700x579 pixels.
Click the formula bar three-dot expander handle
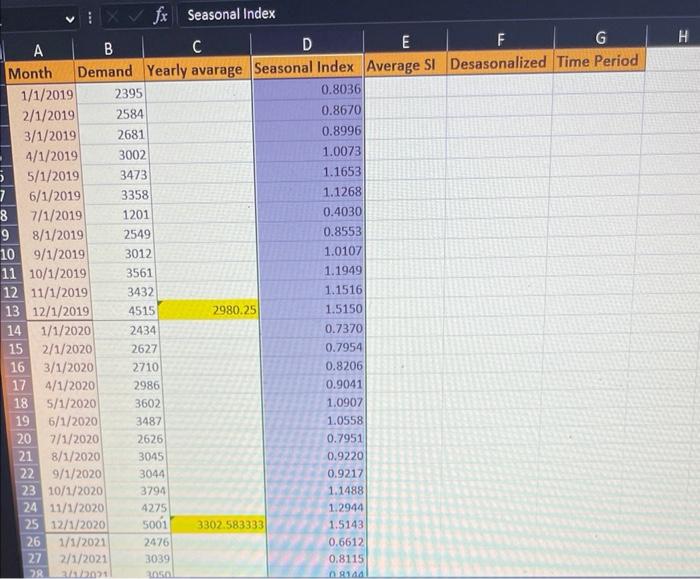pyautogui.click(x=90, y=18)
